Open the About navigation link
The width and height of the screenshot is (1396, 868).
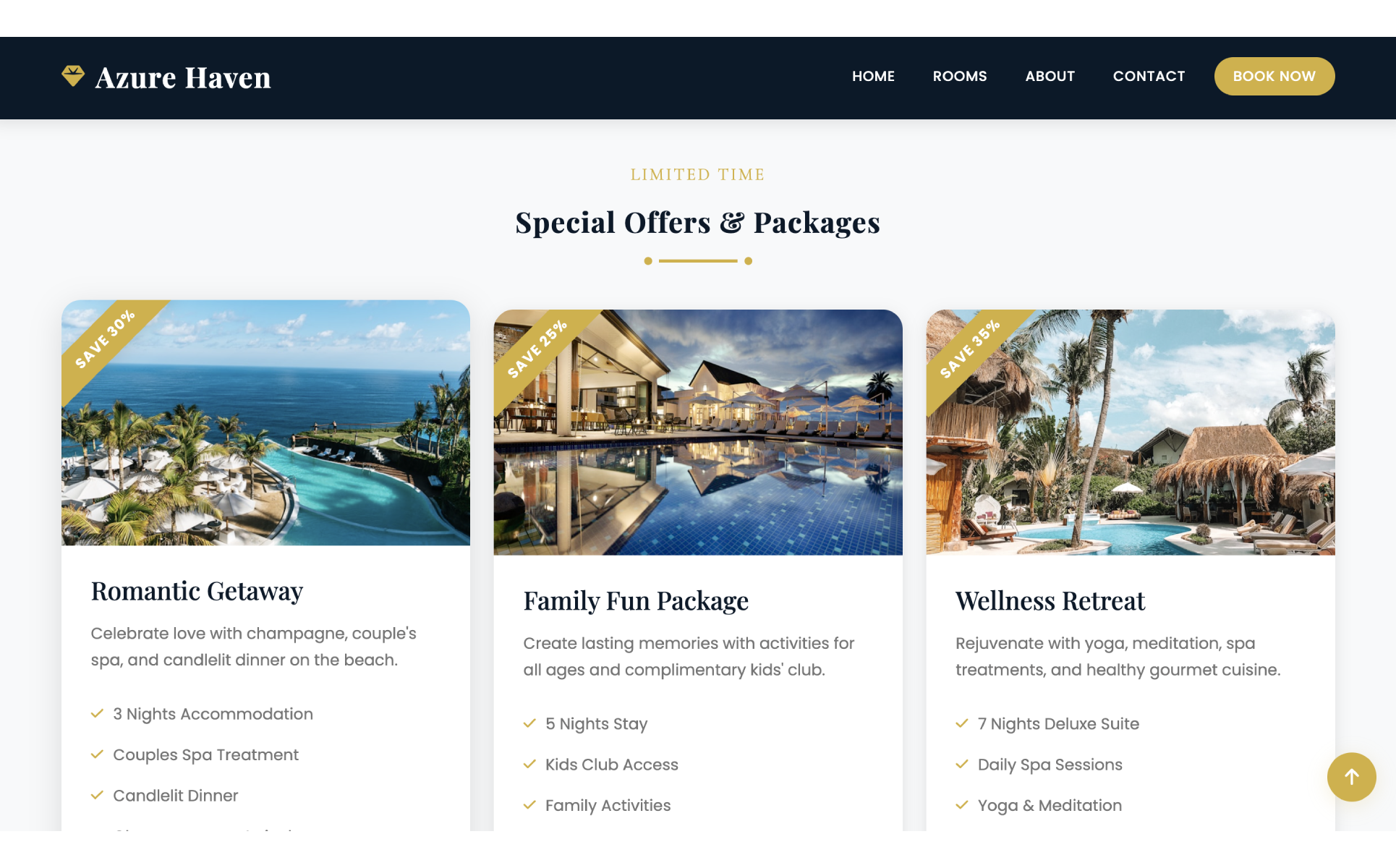point(1050,76)
